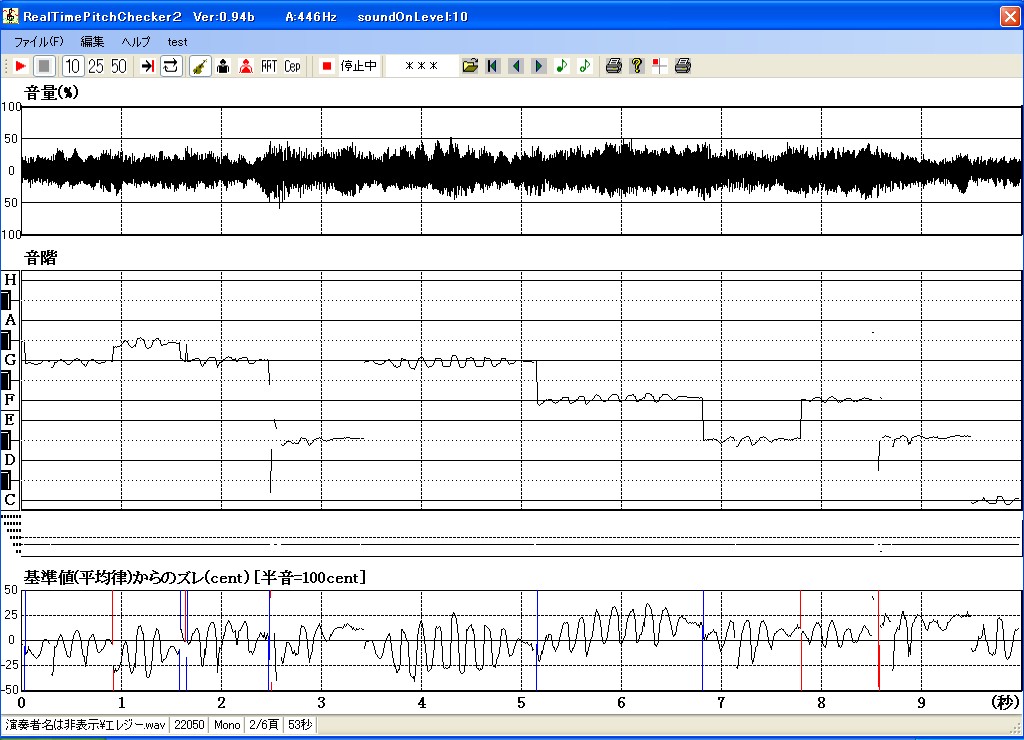Click the first printer icon
This screenshot has height=740, width=1024.
613,66
